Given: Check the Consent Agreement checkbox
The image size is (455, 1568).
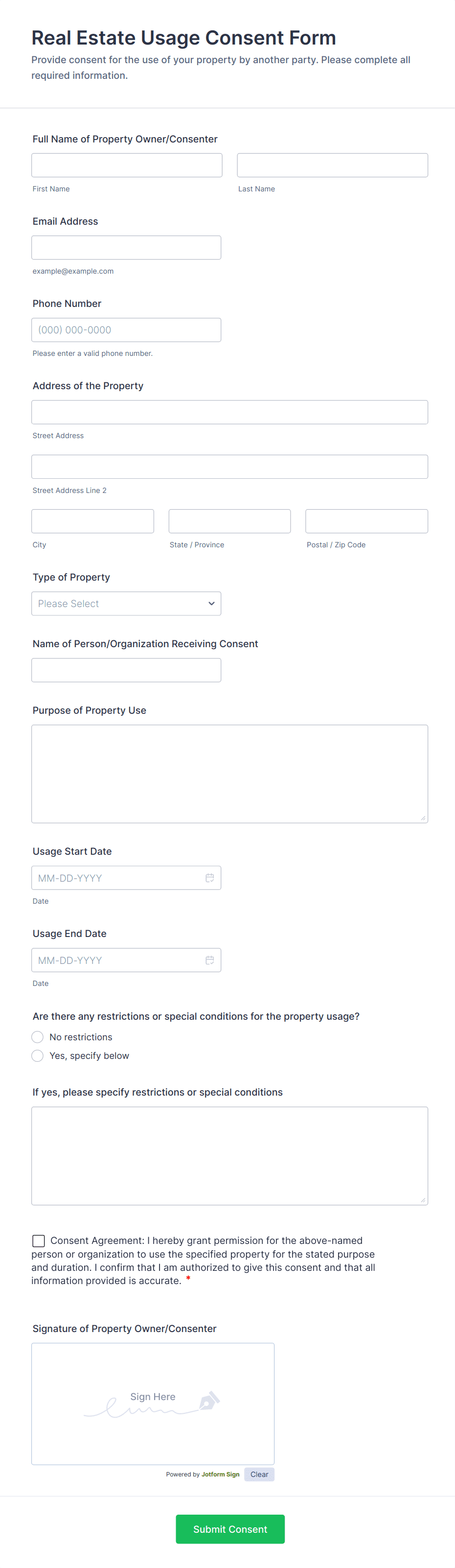Looking at the screenshot, I should (x=39, y=1240).
